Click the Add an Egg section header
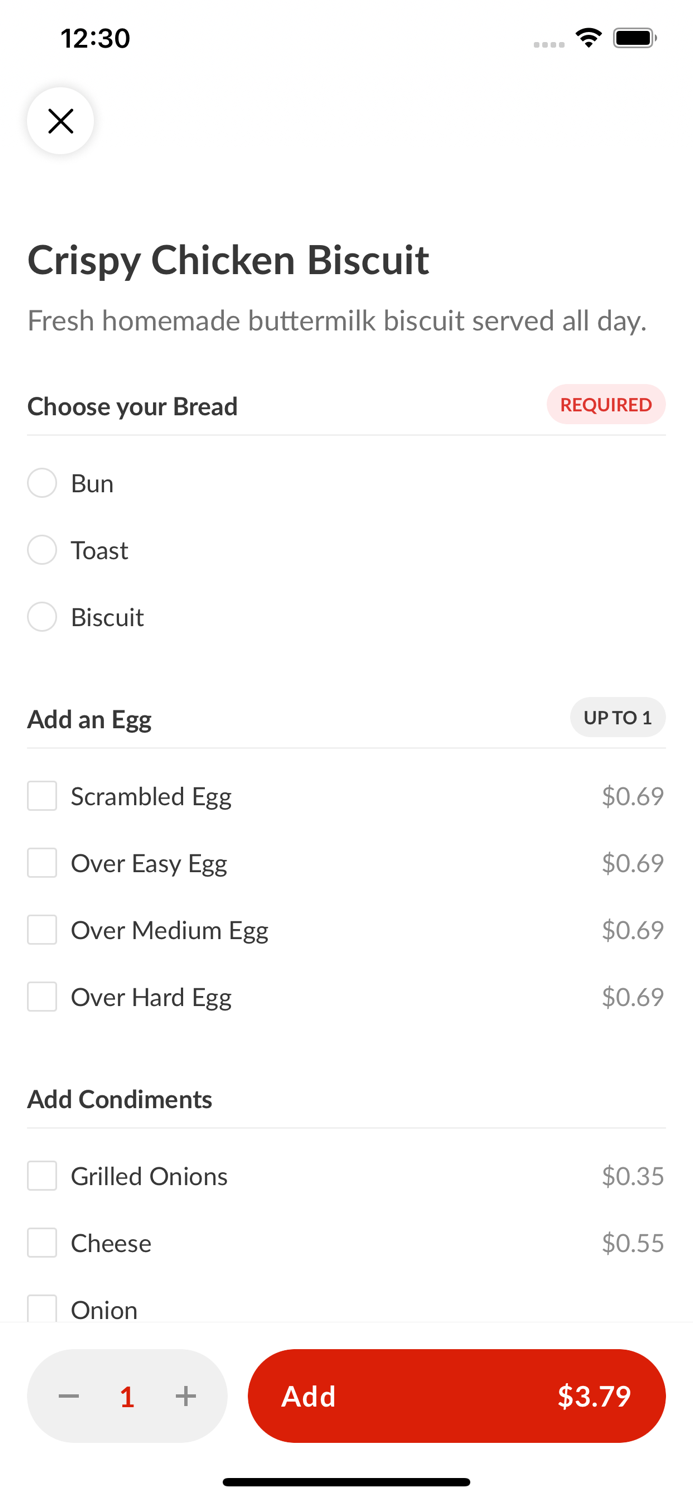The height and width of the screenshot is (1500, 693). click(x=89, y=718)
